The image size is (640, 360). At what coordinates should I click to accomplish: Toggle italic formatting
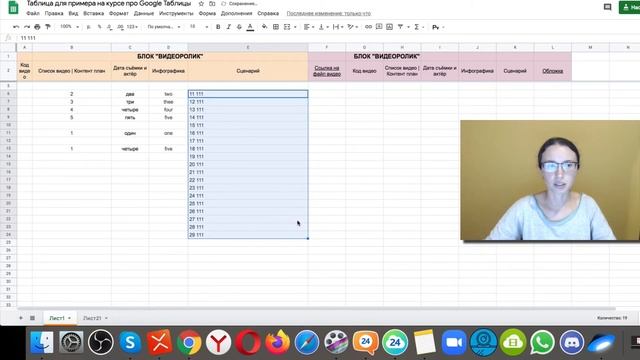pyautogui.click(x=229, y=27)
